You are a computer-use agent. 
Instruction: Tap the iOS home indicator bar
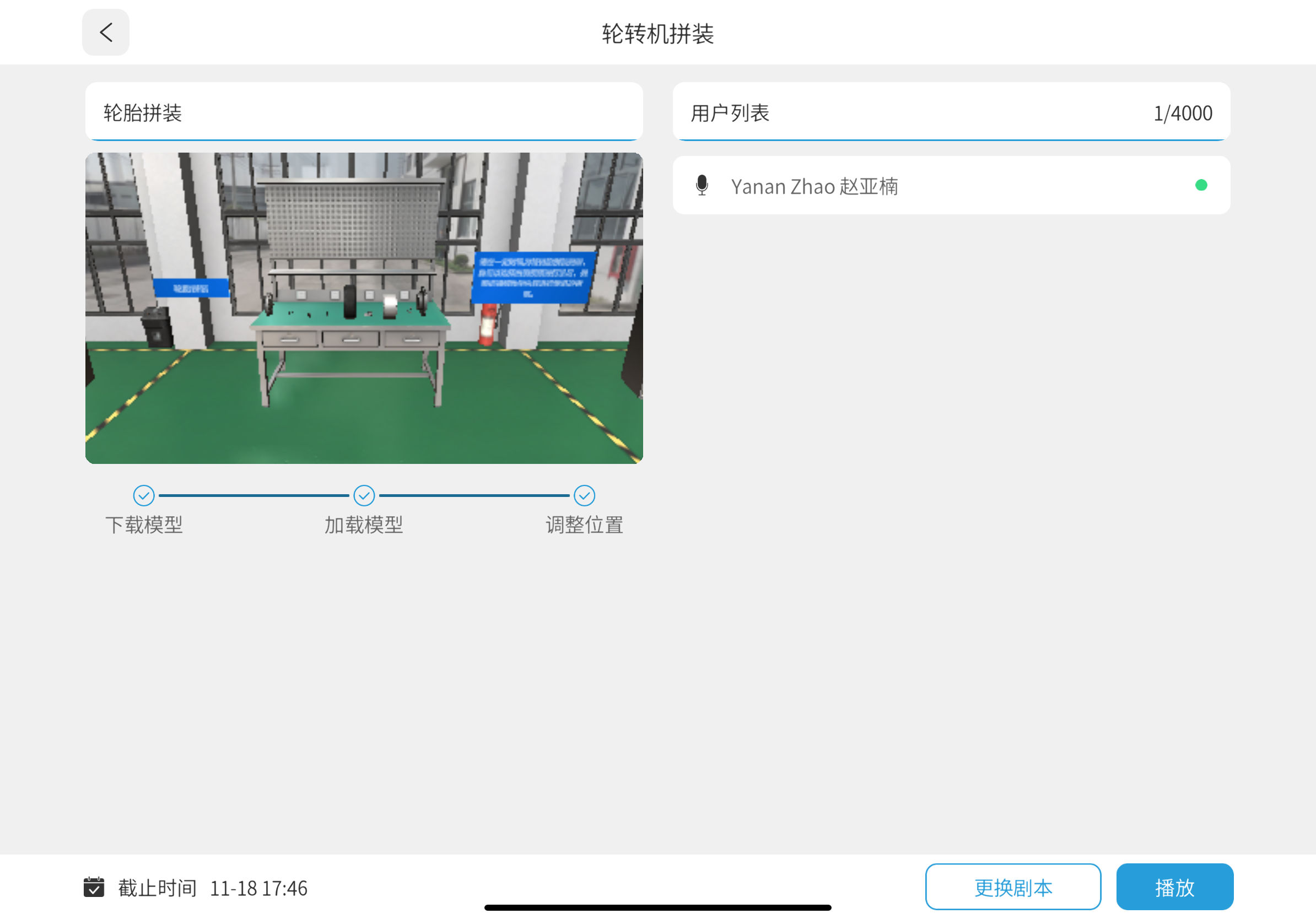point(657,907)
